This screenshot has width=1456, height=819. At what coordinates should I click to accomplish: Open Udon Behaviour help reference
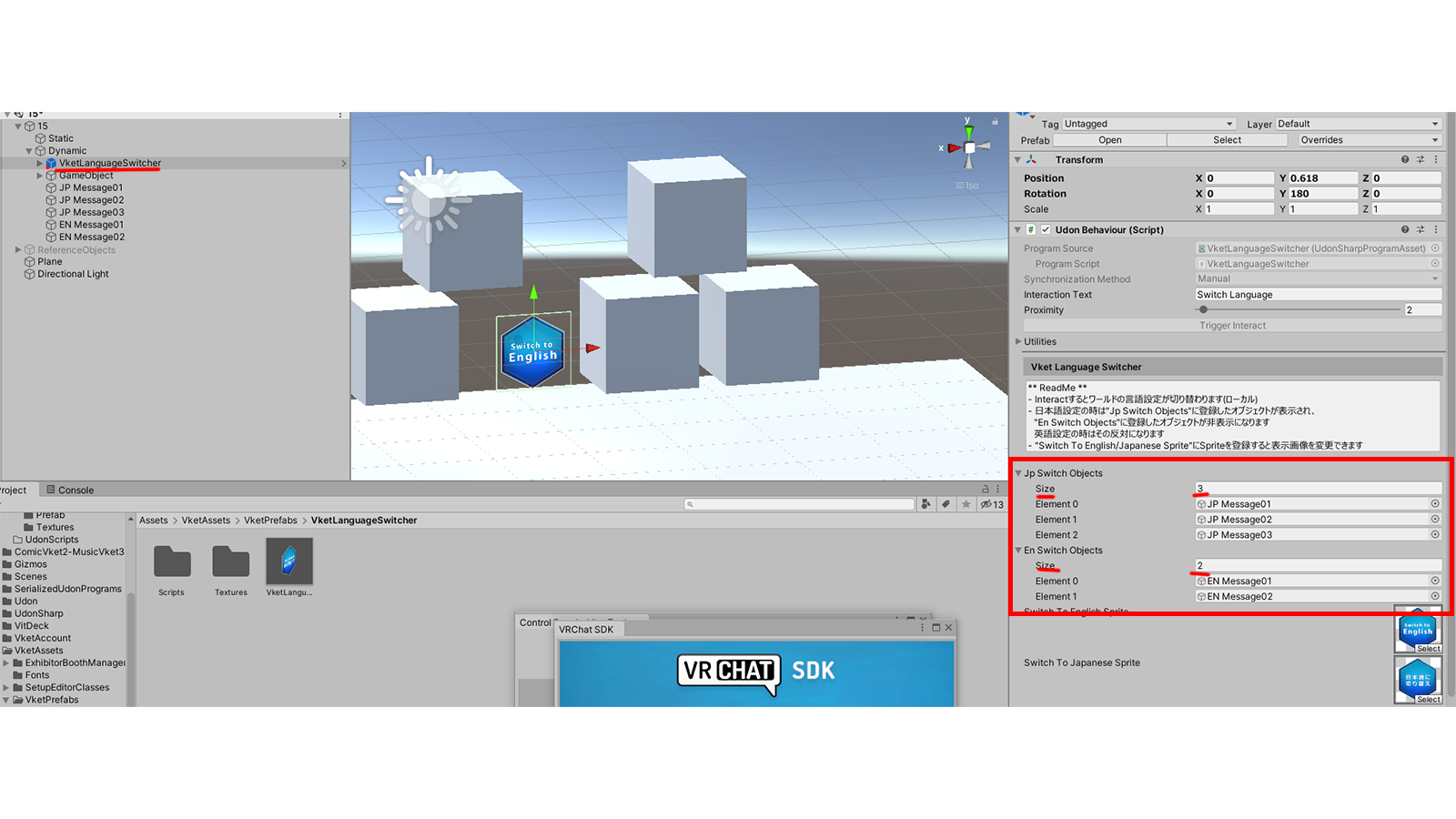(x=1405, y=229)
